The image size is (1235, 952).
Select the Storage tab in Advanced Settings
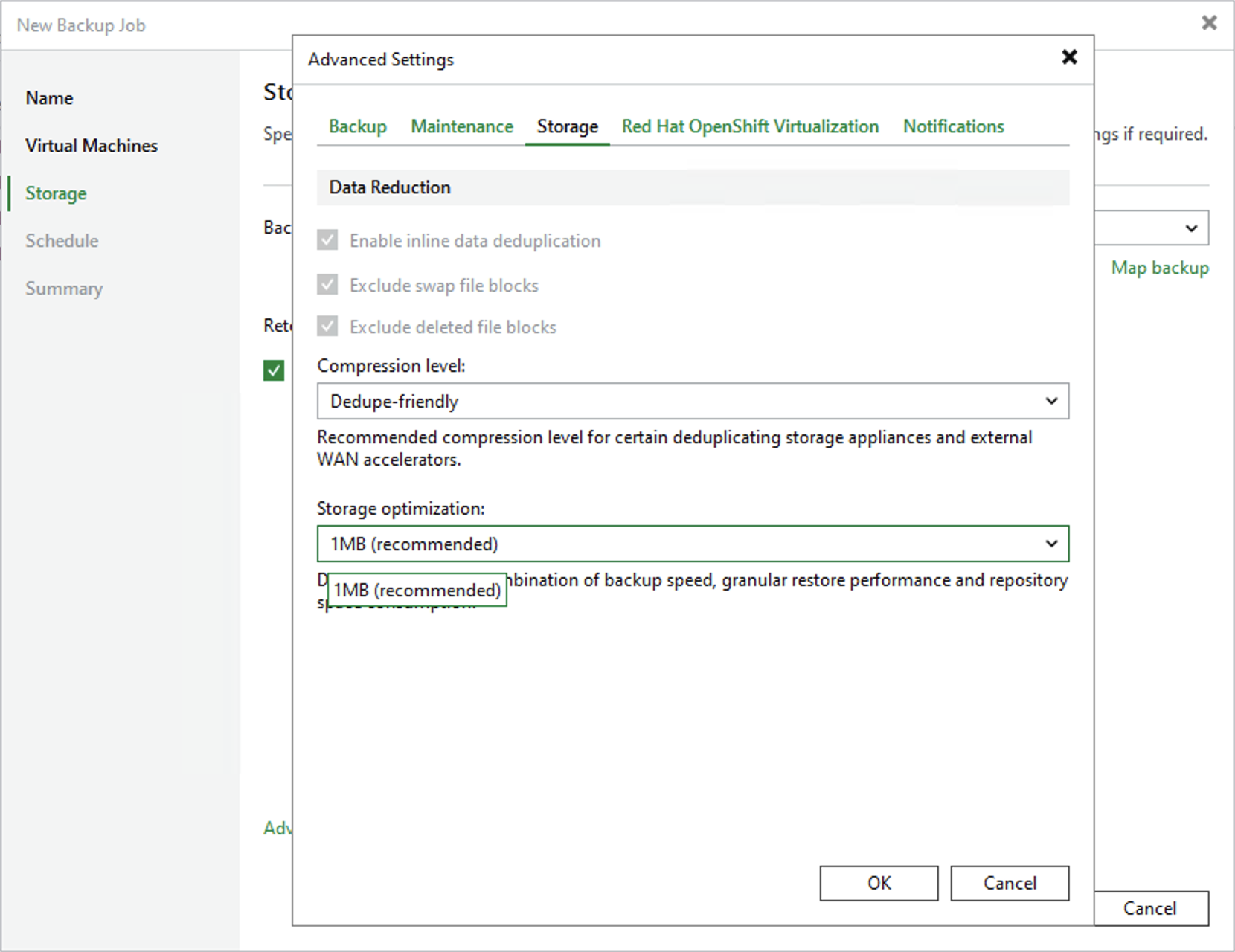coord(568,126)
